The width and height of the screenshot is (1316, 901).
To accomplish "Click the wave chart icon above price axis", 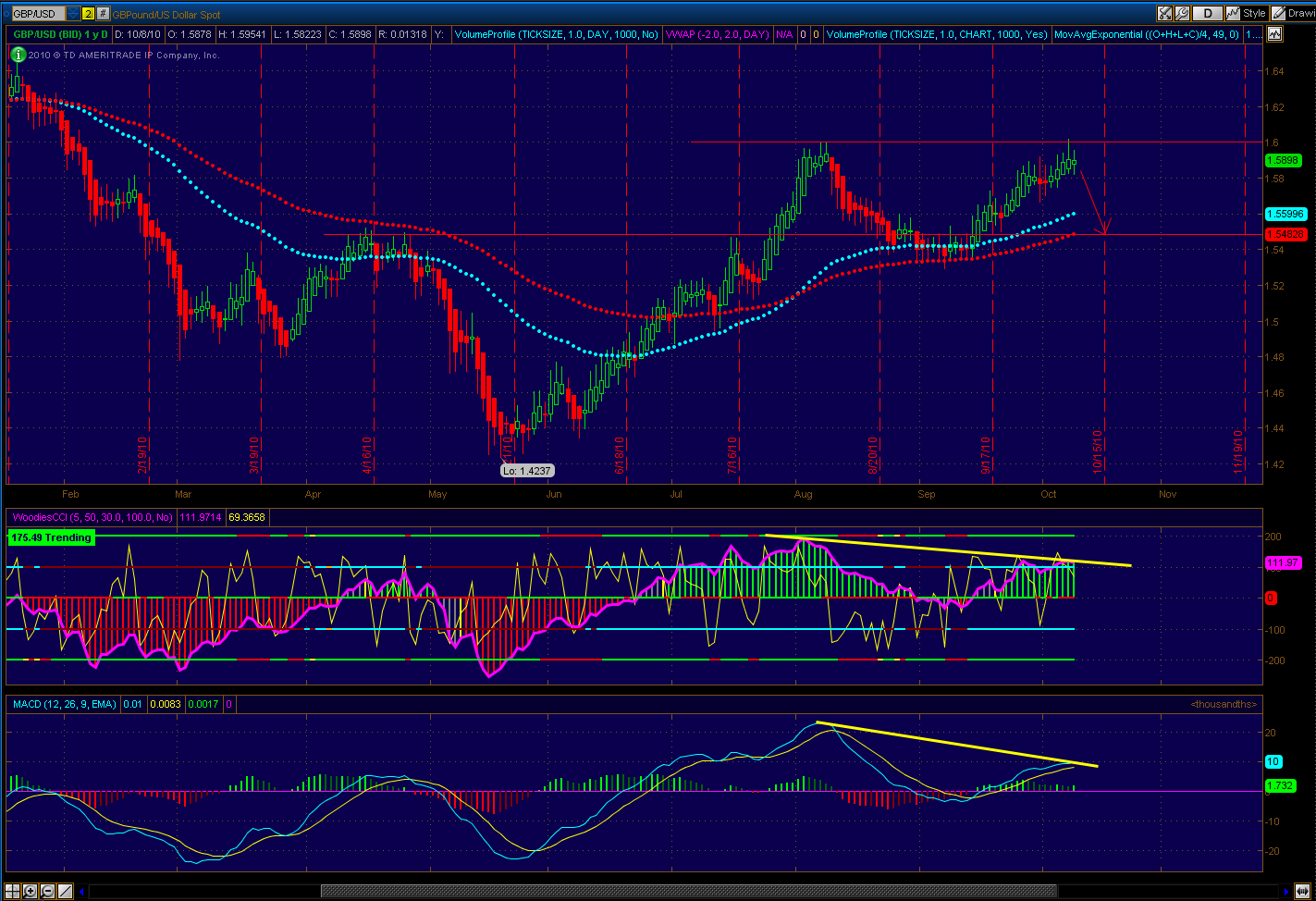I will coord(1275,34).
